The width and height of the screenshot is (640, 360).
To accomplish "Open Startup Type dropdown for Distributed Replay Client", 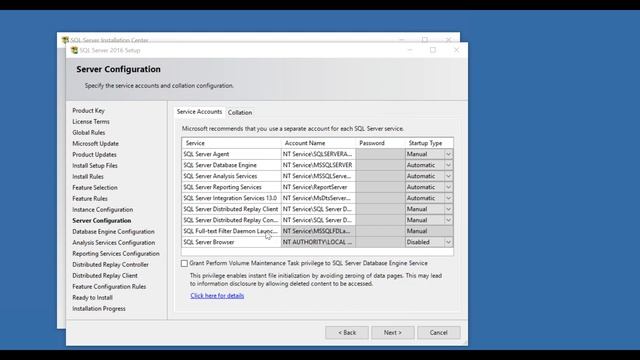I will pos(448,209).
